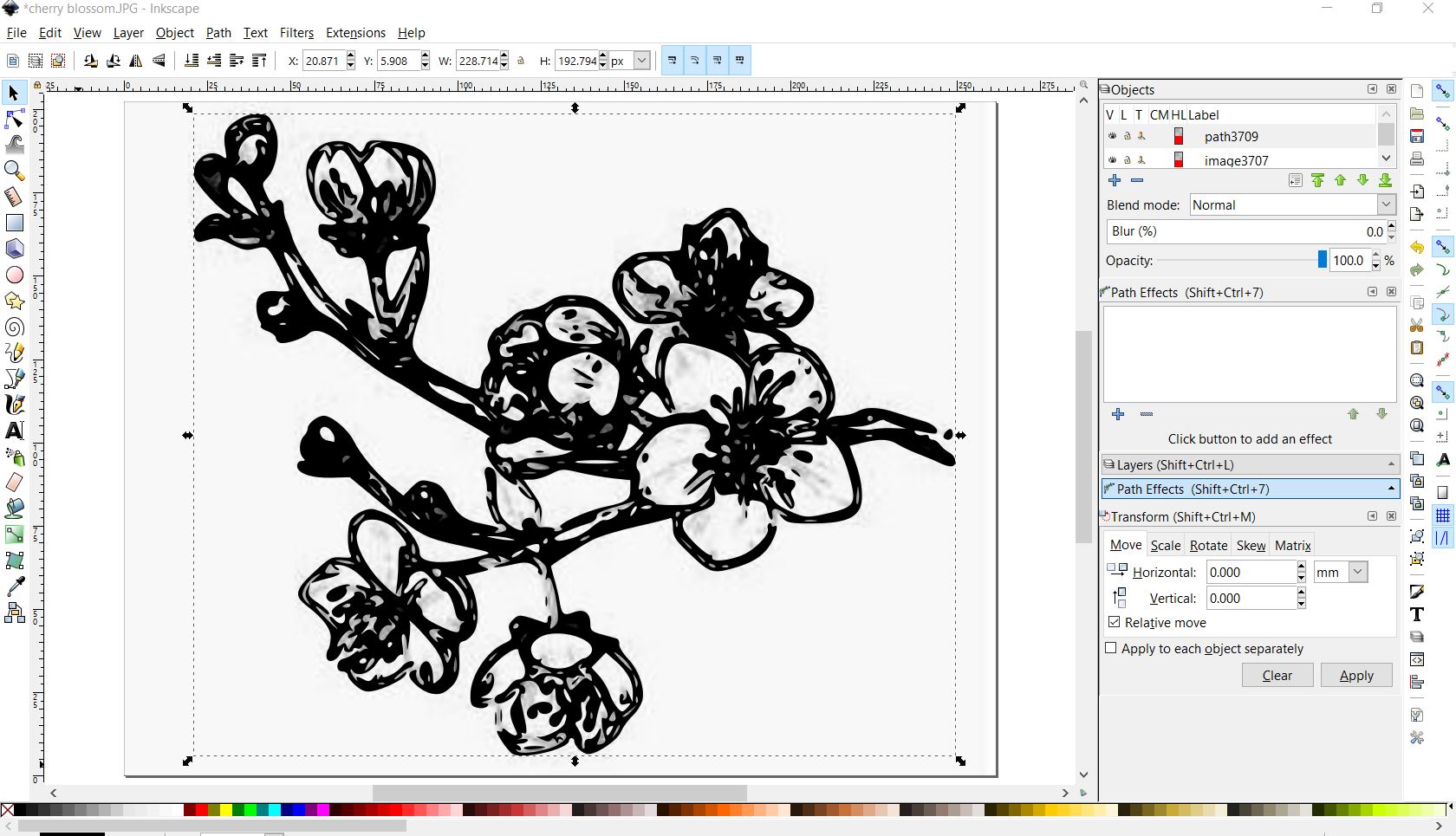The height and width of the screenshot is (836, 1456).
Task: Hide the path3709 object via its eye toggle
Action: 1112,136
